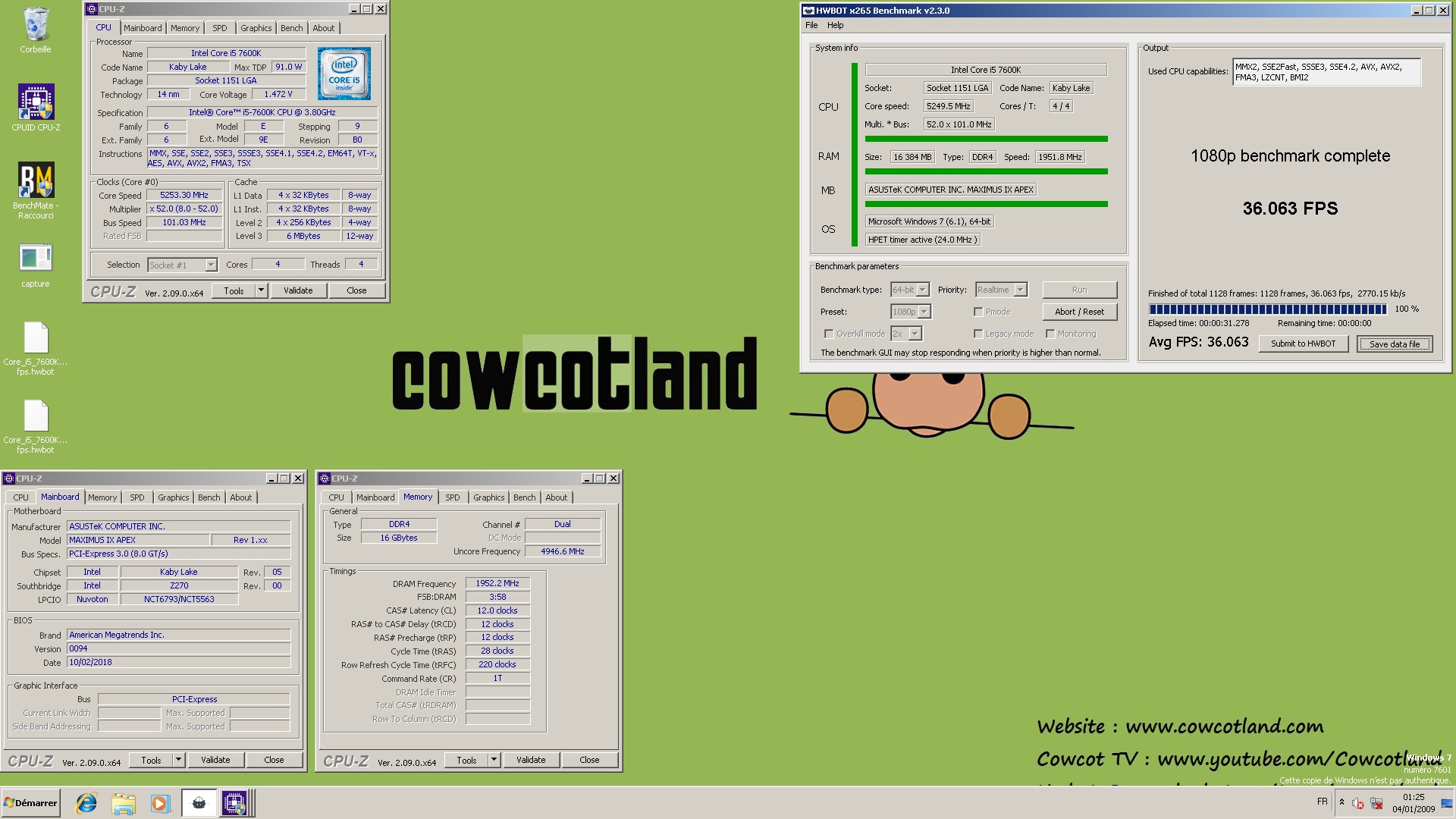Viewport: 1456px width, 819px height.
Task: Click the title icon of the Mainboard CPU-Z window
Action: tap(9, 479)
